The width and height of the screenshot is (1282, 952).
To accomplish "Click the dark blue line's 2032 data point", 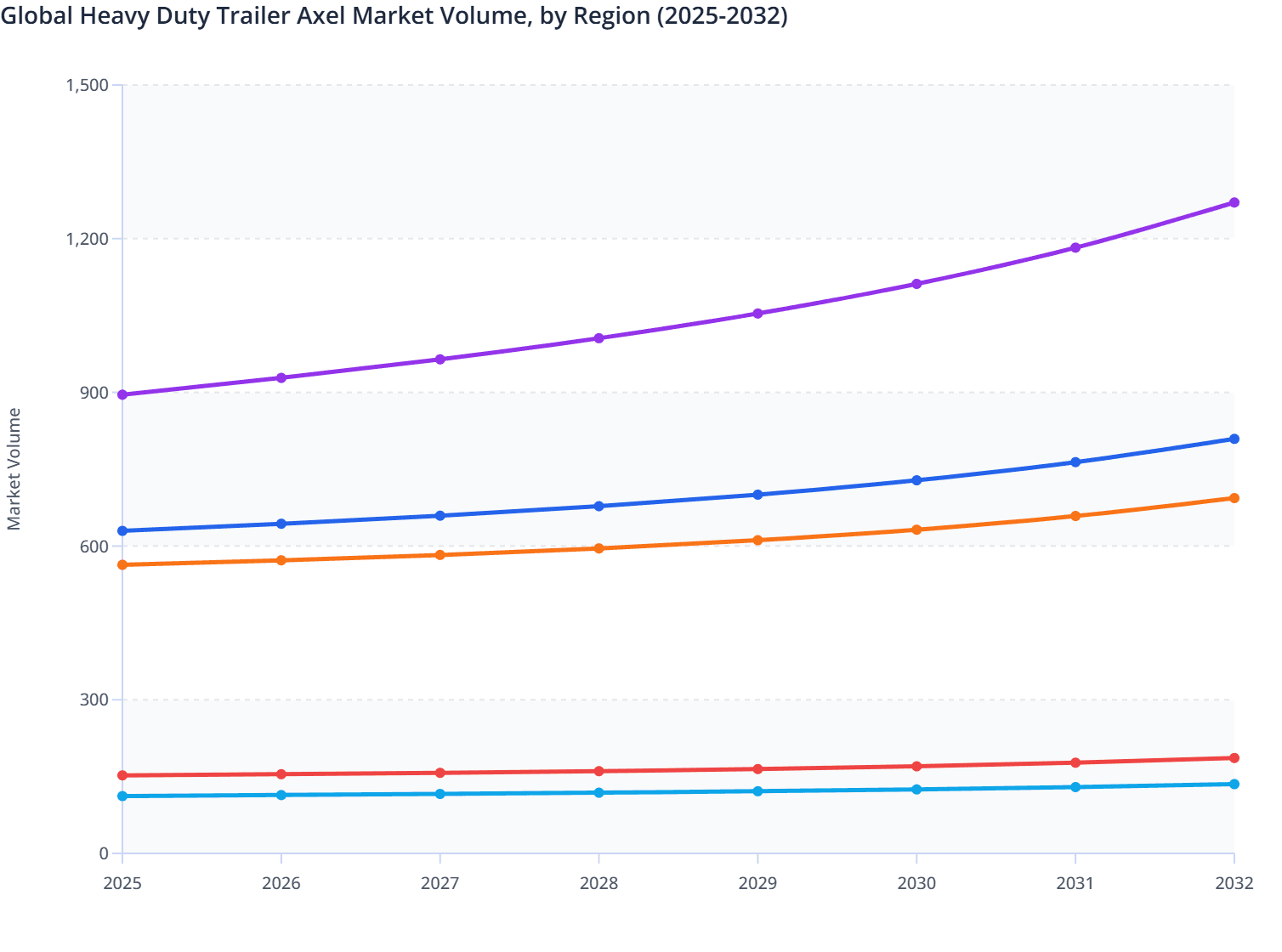I will (1234, 439).
